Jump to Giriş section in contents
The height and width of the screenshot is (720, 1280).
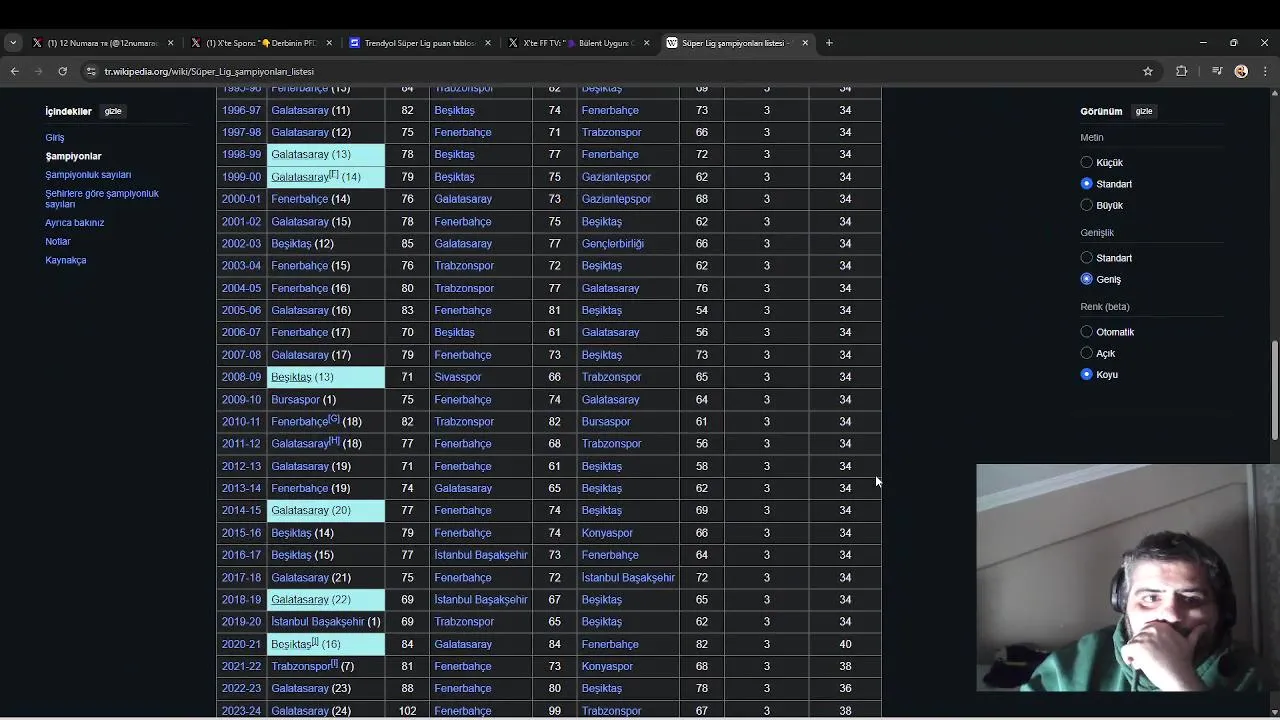coord(55,137)
